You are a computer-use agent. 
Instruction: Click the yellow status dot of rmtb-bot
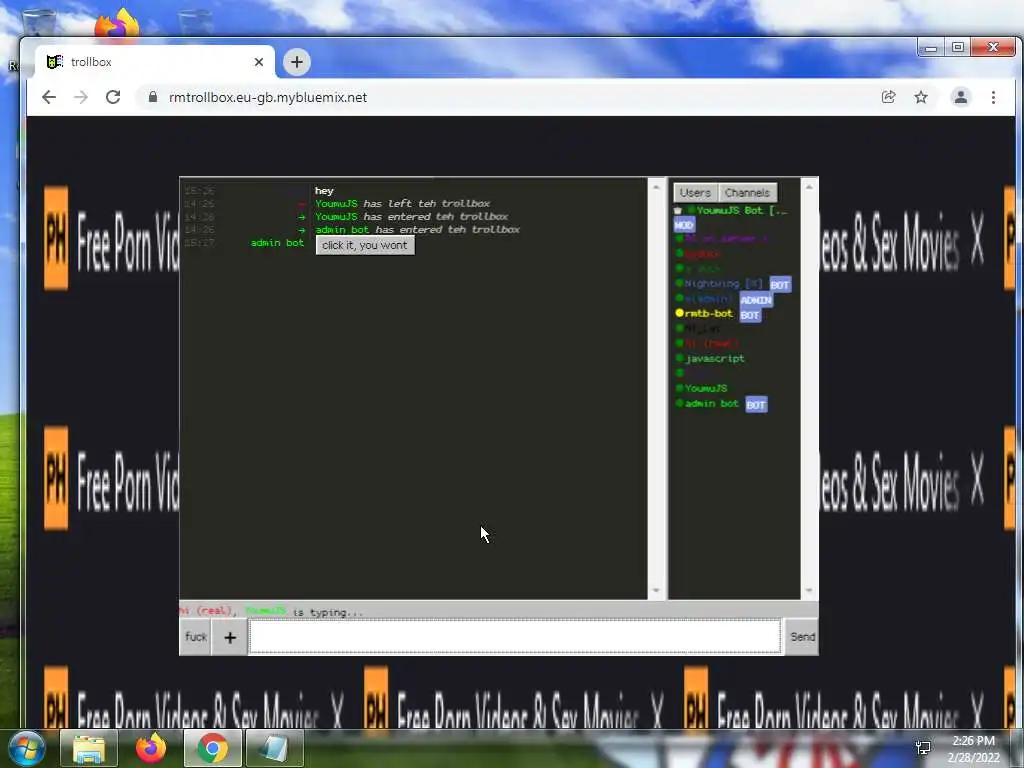click(x=679, y=313)
